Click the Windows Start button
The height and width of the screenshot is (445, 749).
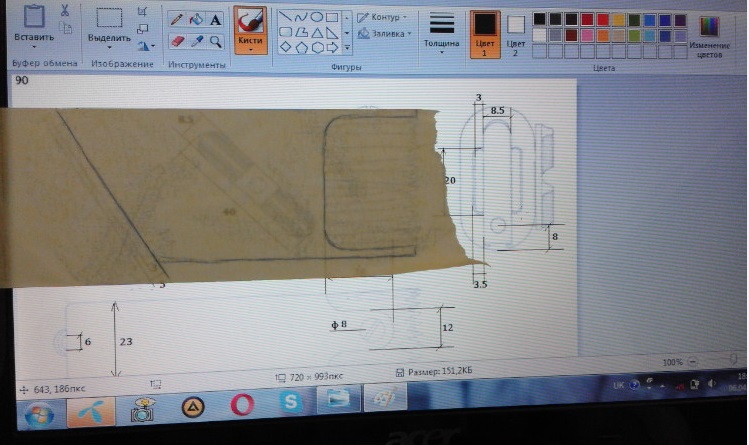click(38, 411)
